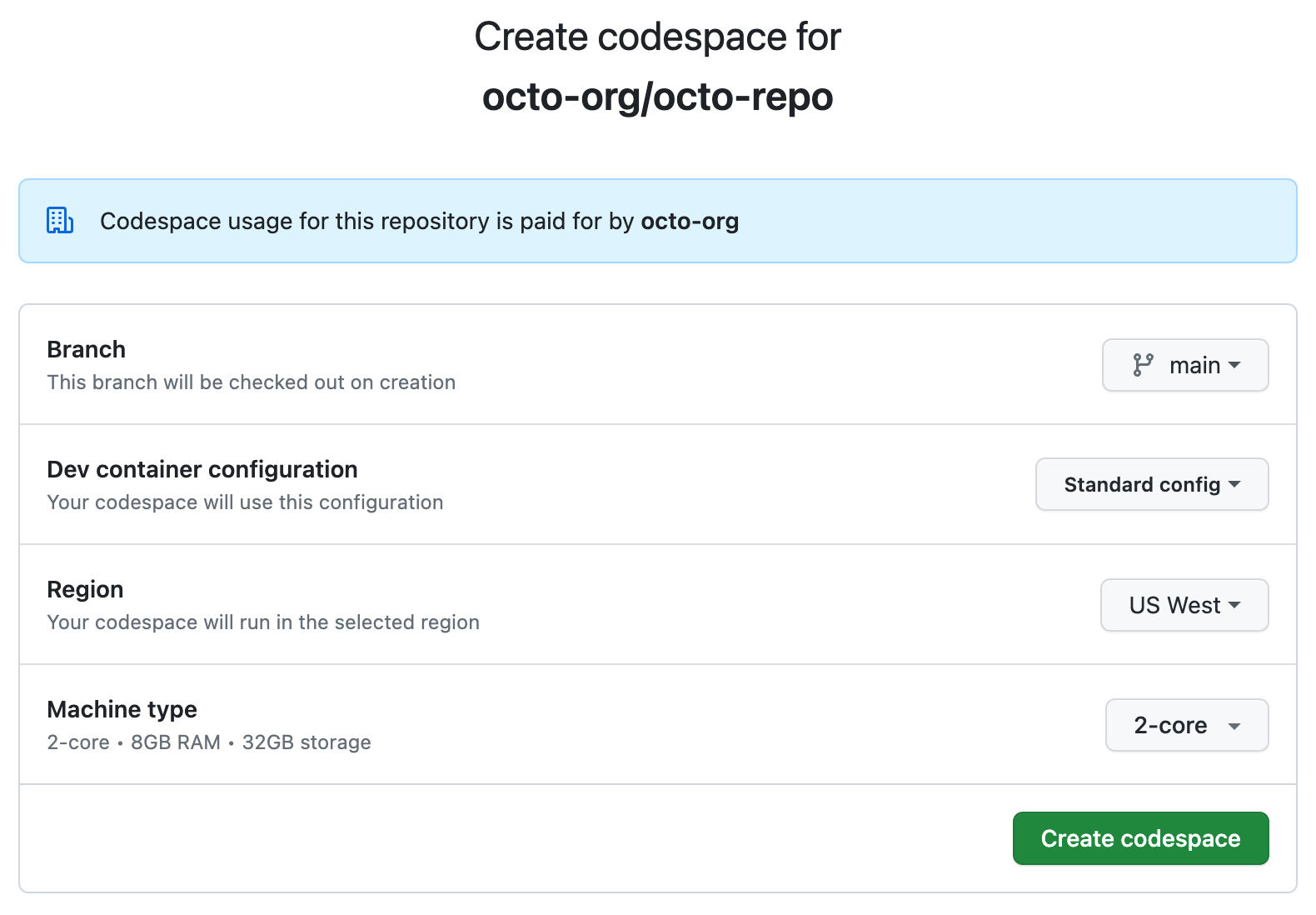
Task: Click the octo-org/octo-repo repository heading
Action: coord(657,97)
